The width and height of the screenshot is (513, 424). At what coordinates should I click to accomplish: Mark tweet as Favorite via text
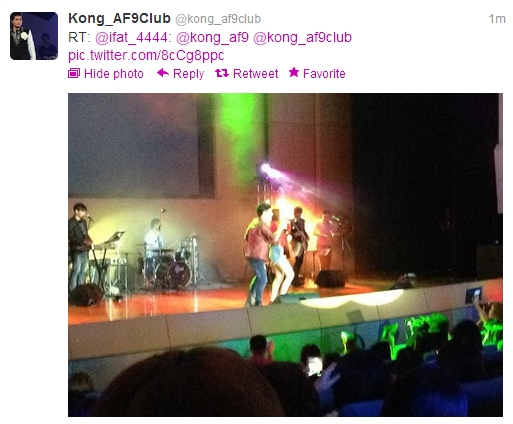[x=324, y=74]
